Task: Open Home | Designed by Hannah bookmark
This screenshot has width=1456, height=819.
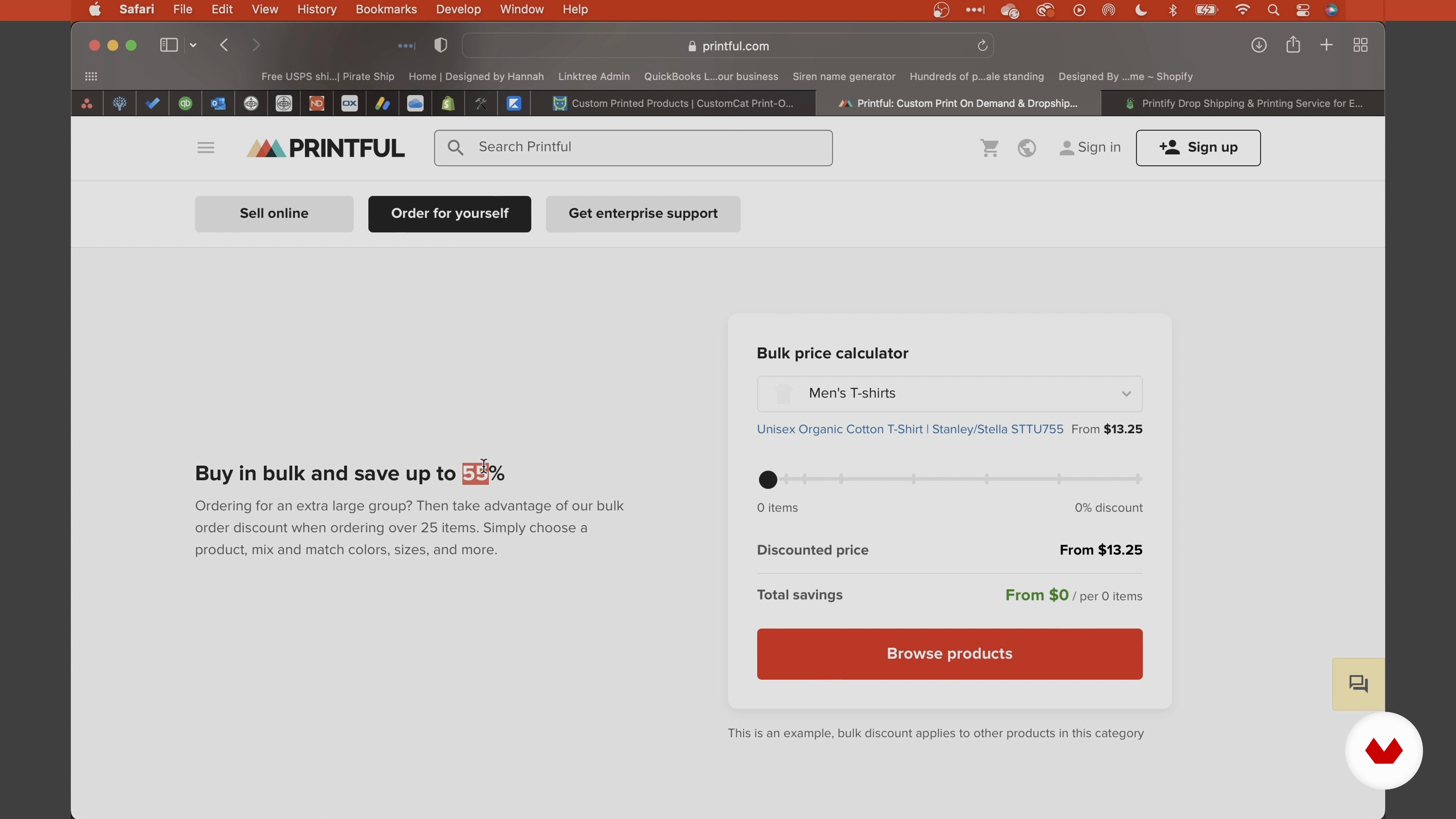Action: [x=476, y=76]
